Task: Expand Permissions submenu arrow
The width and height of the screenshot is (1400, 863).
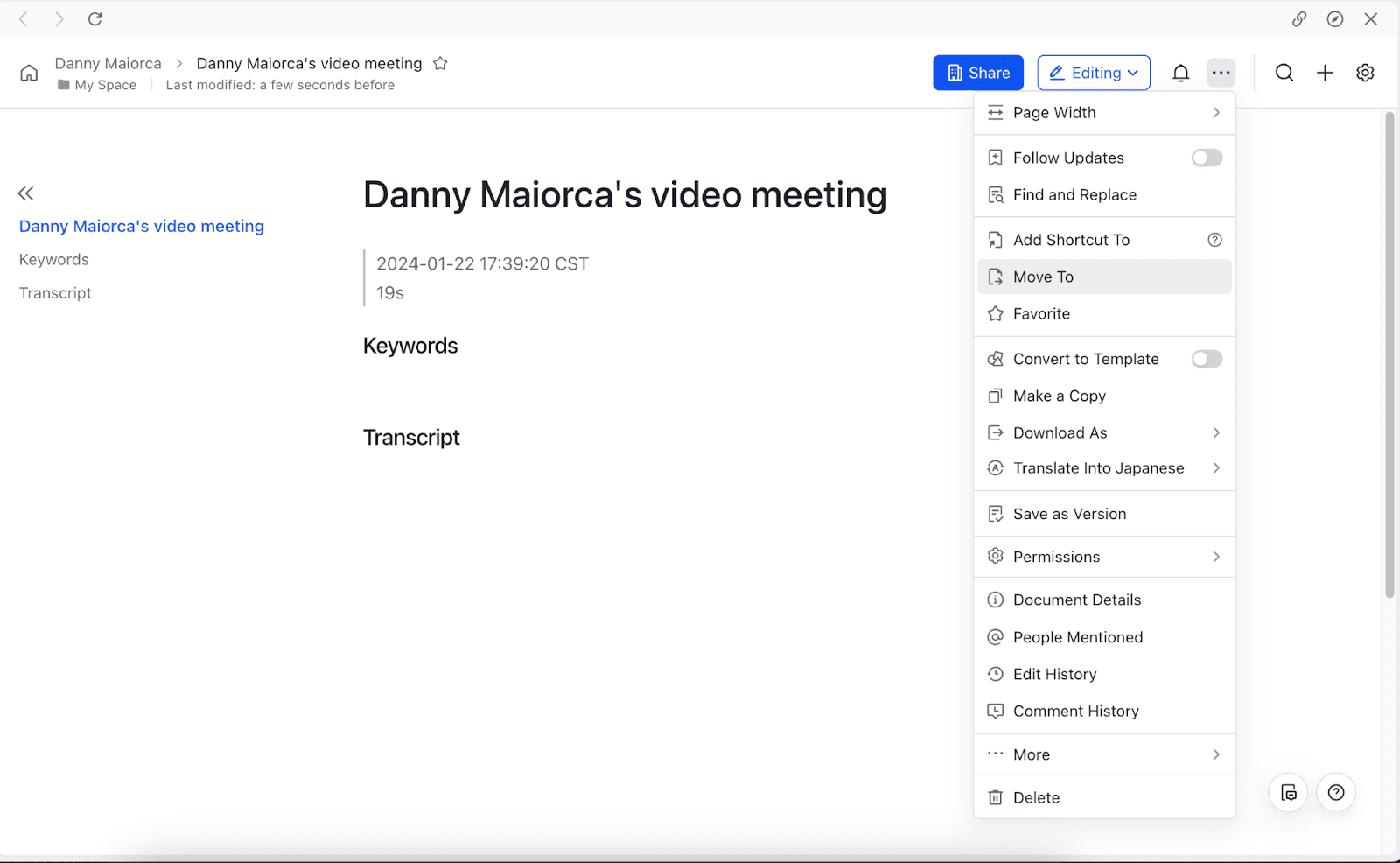Action: click(1216, 557)
